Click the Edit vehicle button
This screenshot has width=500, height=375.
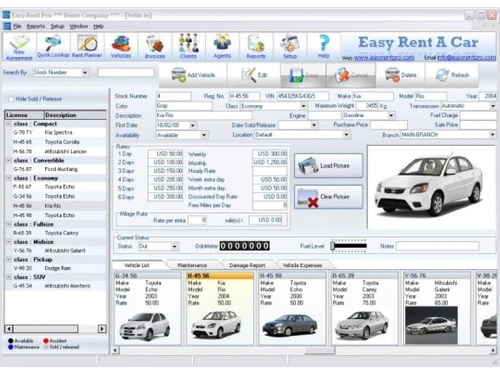(x=254, y=75)
